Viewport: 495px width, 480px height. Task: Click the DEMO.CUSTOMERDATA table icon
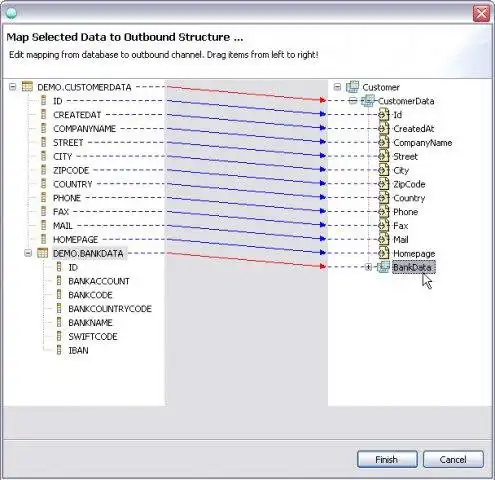27,87
